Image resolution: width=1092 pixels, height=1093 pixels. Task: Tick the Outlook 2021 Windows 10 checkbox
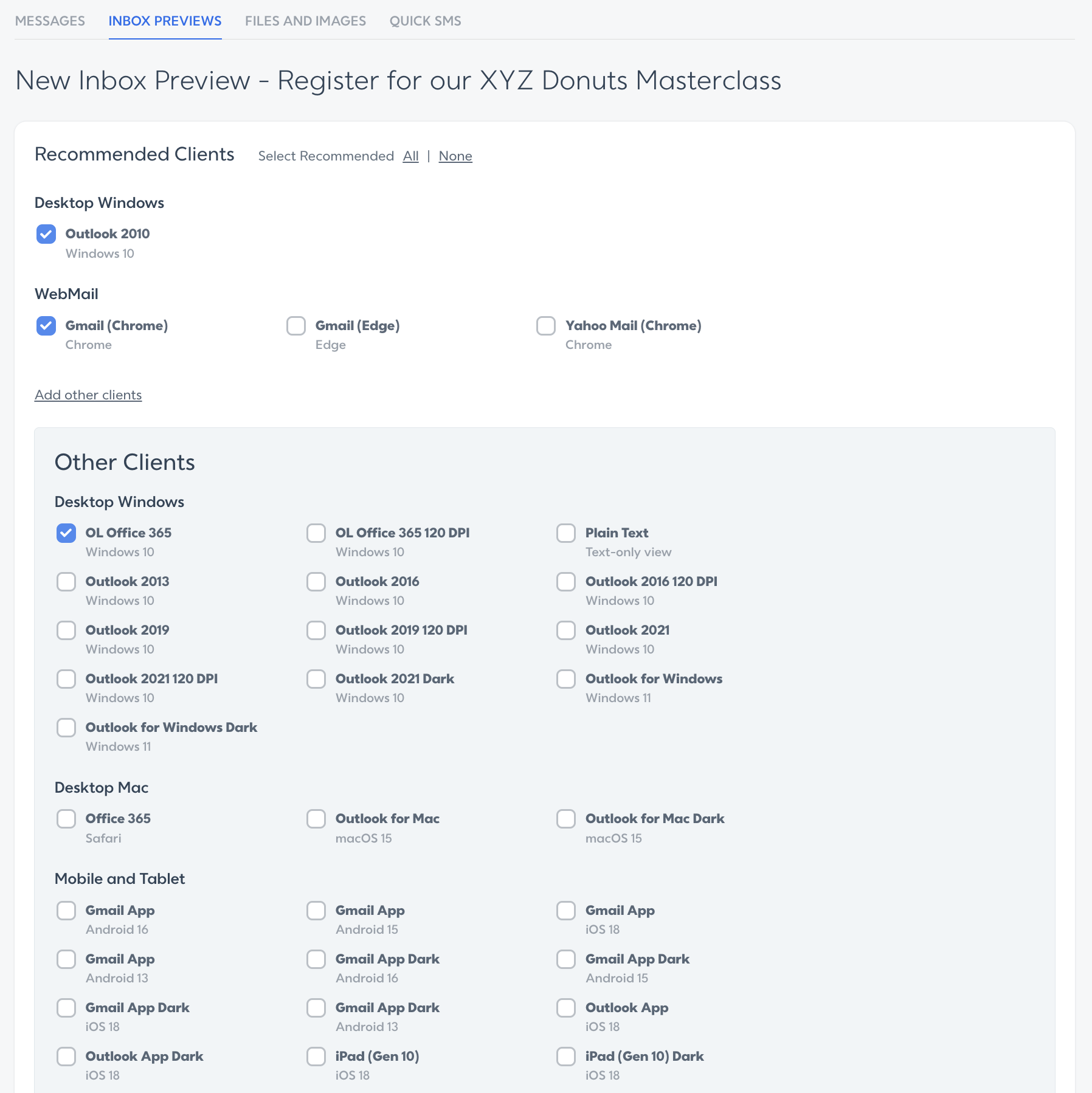566,630
